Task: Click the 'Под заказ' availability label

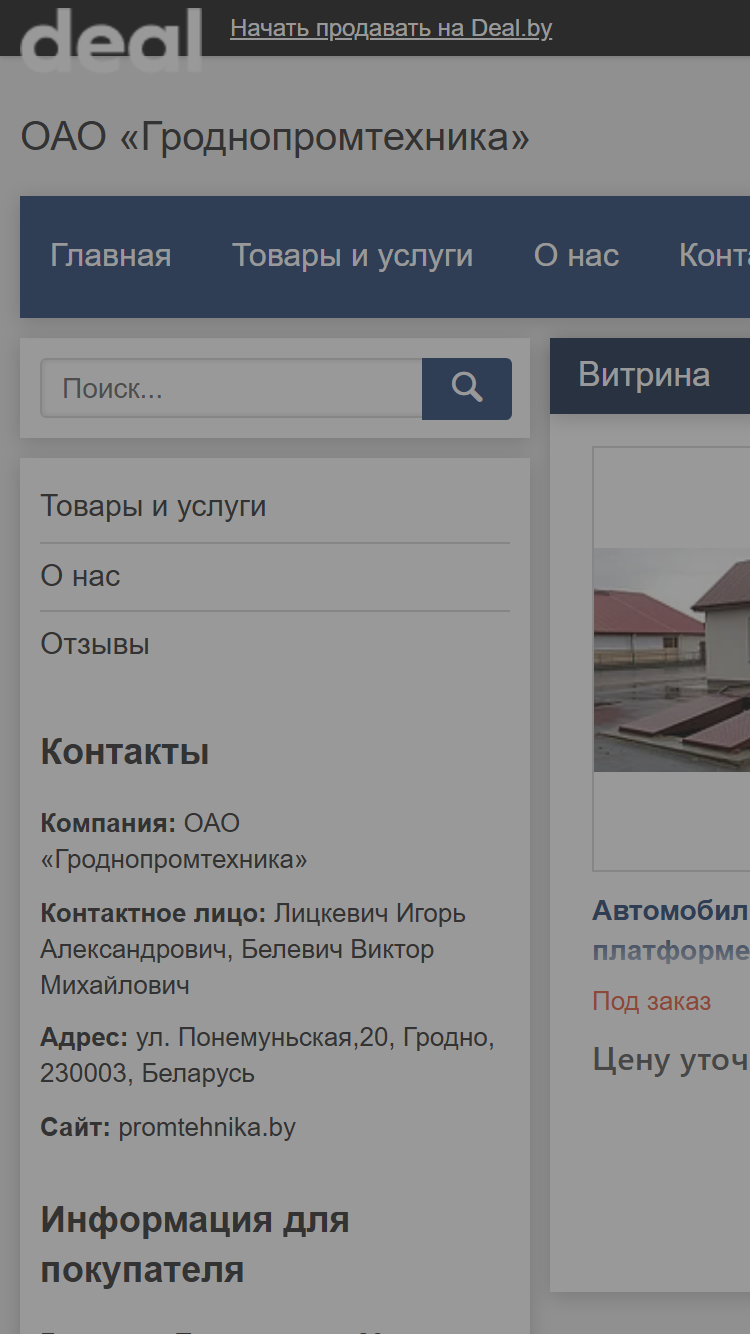Action: click(652, 1001)
